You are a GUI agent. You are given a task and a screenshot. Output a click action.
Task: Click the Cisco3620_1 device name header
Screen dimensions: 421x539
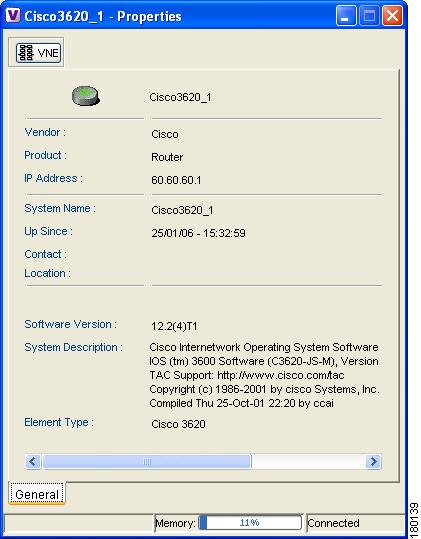pos(180,97)
